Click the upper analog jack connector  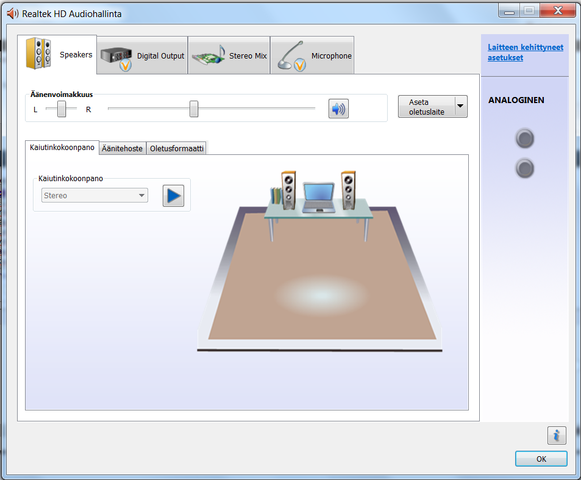(525, 139)
